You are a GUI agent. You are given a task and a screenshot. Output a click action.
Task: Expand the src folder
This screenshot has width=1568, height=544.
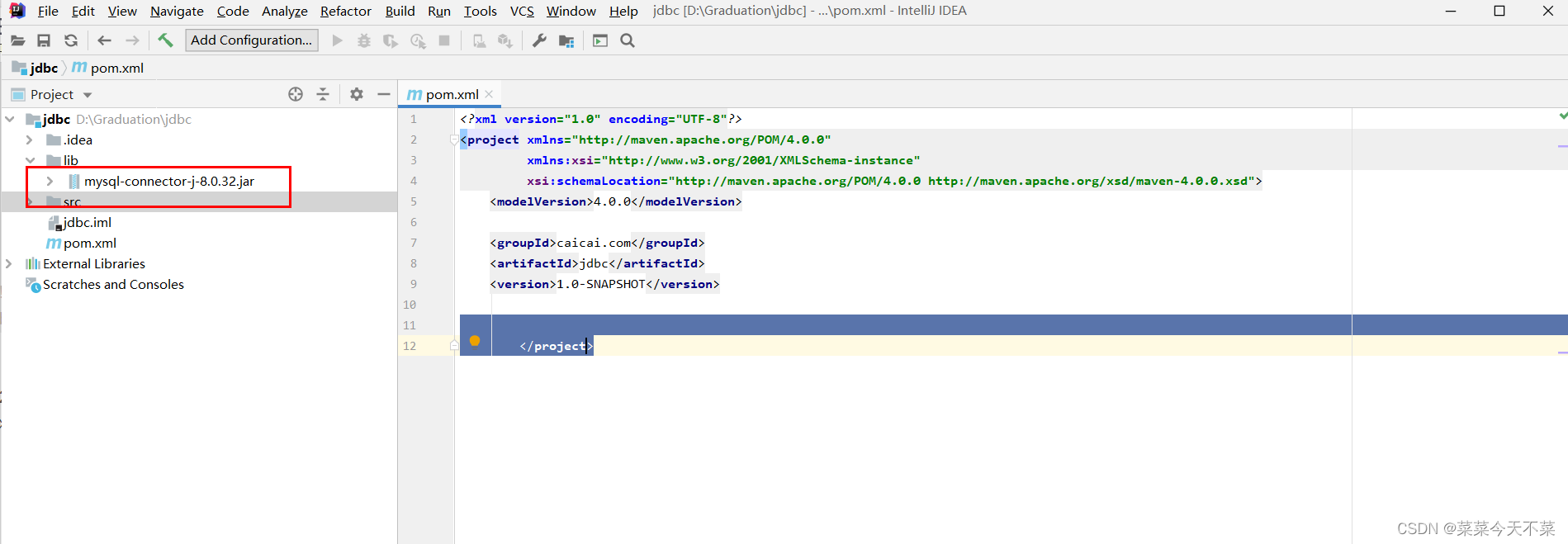[30, 201]
